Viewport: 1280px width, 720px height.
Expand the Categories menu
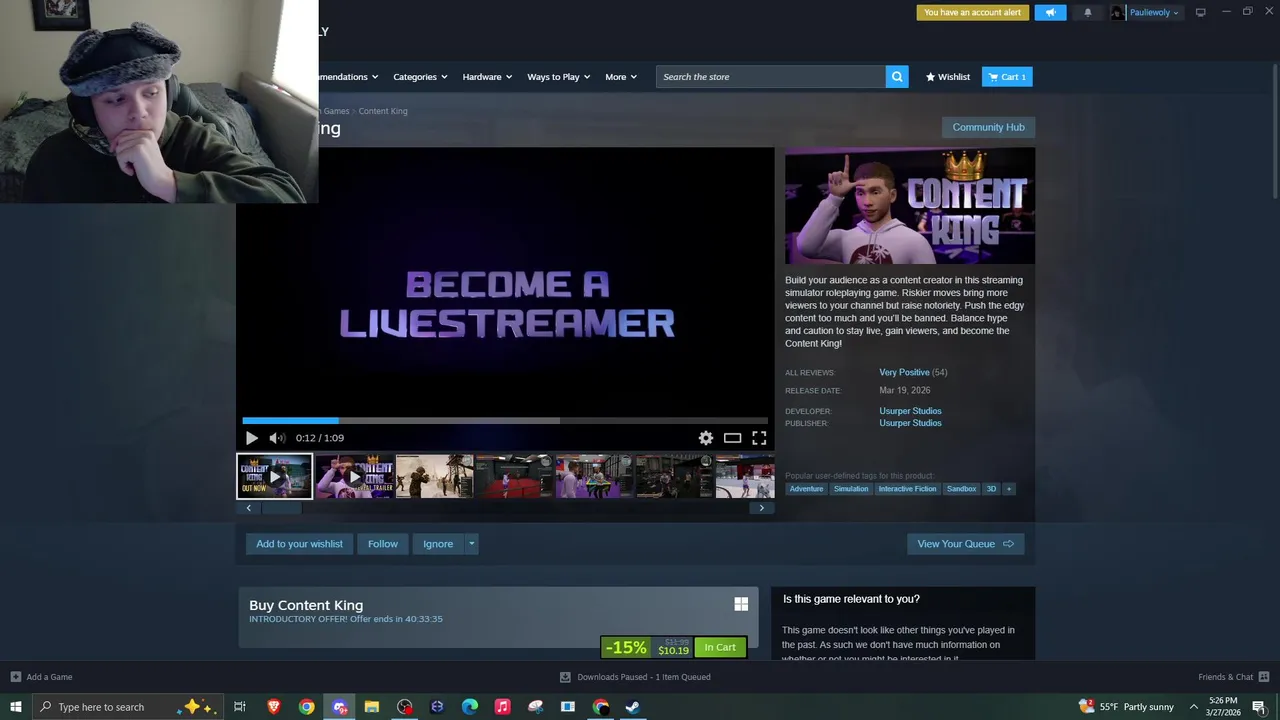(x=419, y=77)
